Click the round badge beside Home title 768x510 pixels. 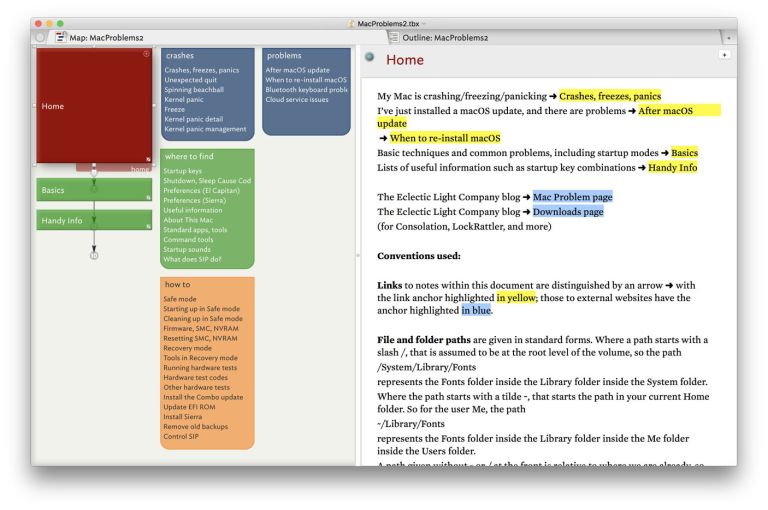tap(370, 58)
